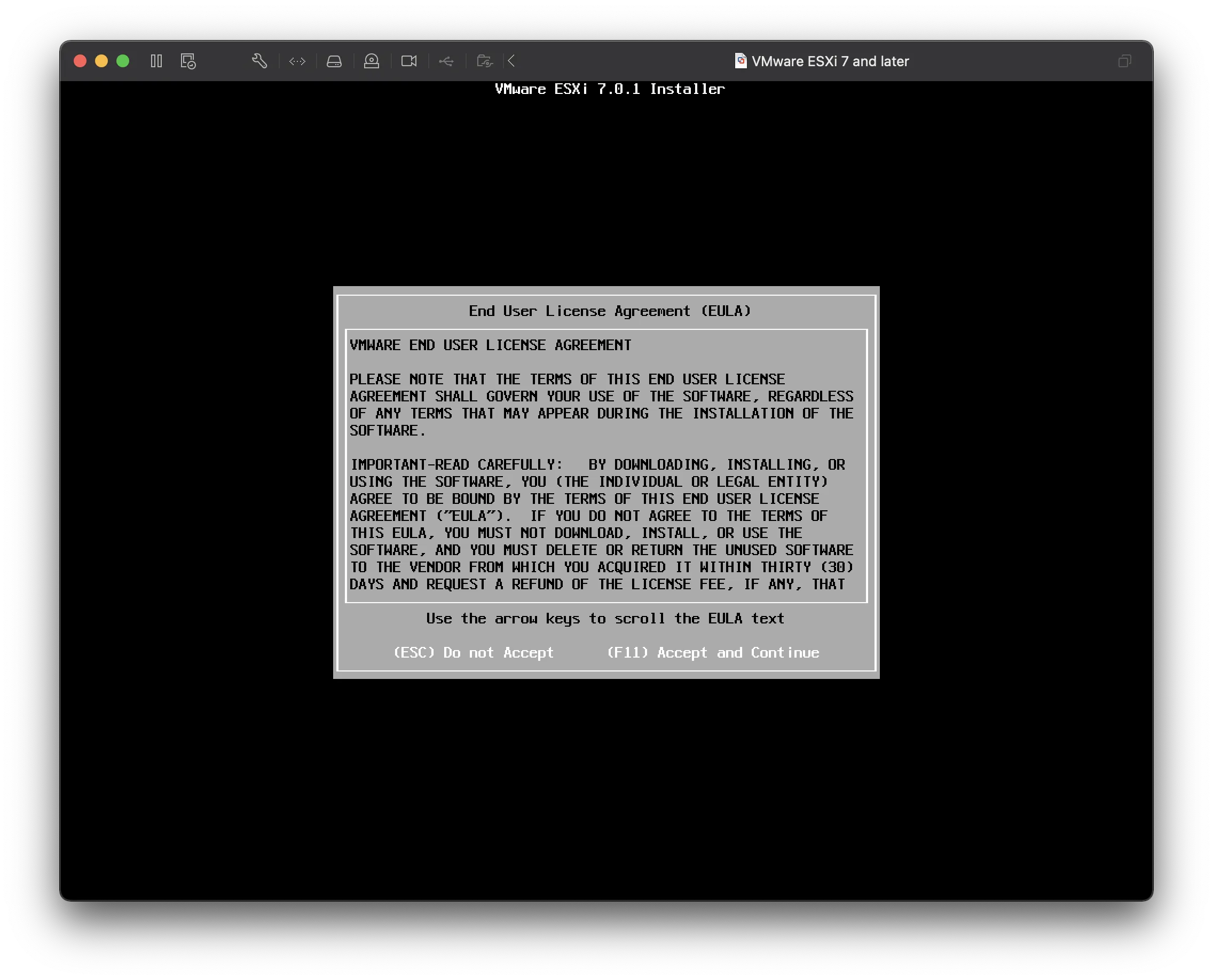1213x980 pixels.
Task: Click the window view icon at top right
Action: 1124,61
